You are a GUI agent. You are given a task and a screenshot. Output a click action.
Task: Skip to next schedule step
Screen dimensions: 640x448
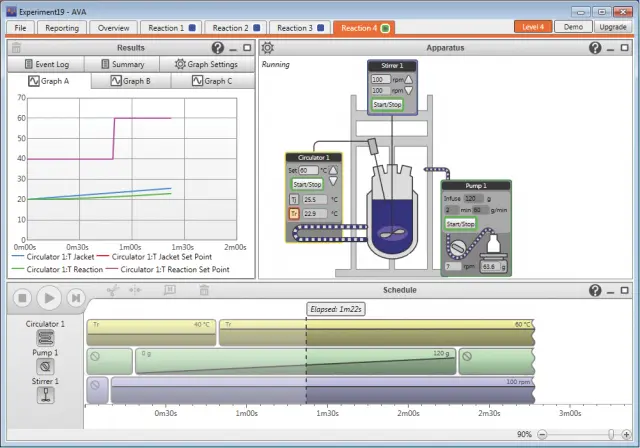[76, 298]
